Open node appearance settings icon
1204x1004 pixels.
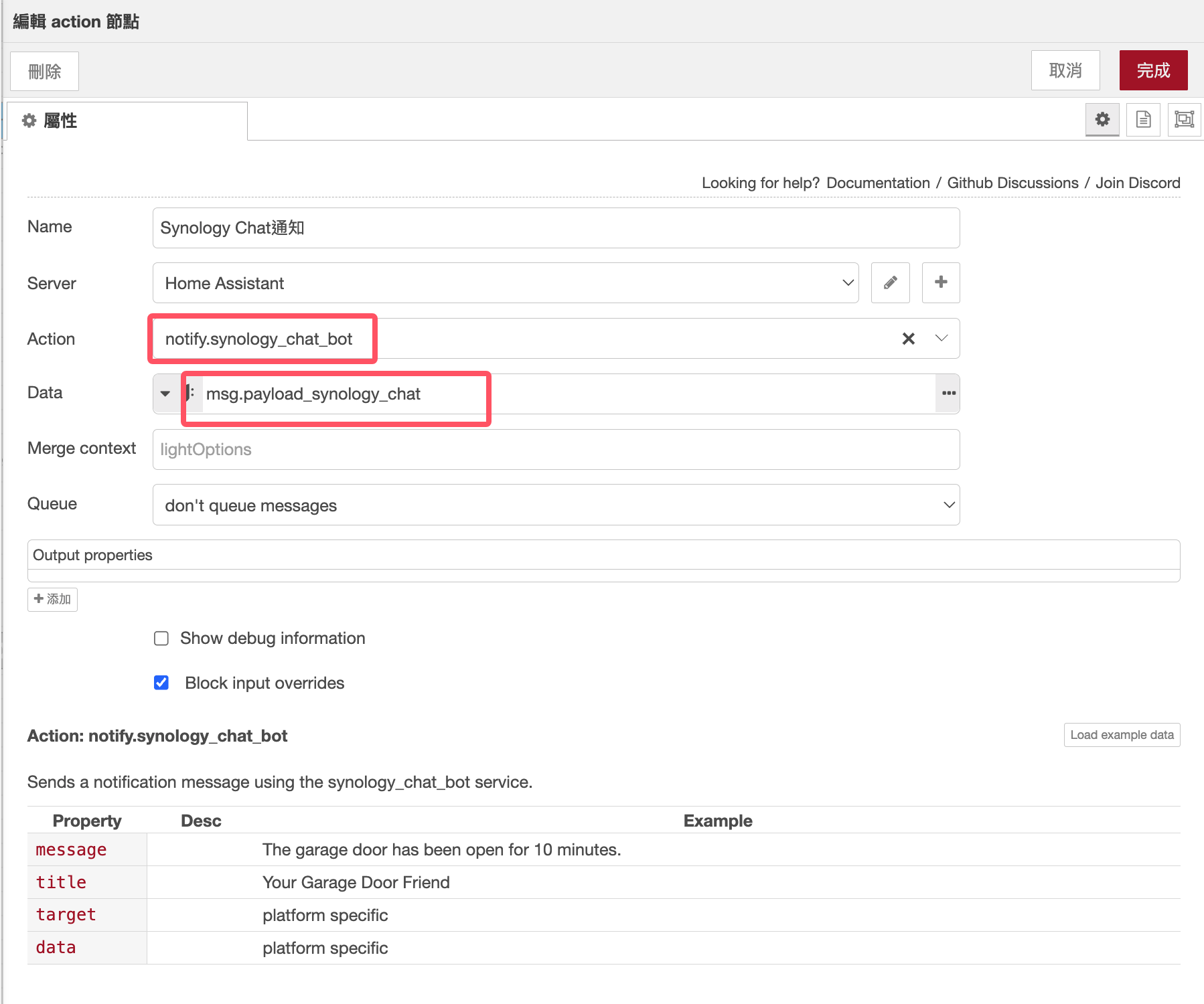click(x=1184, y=120)
